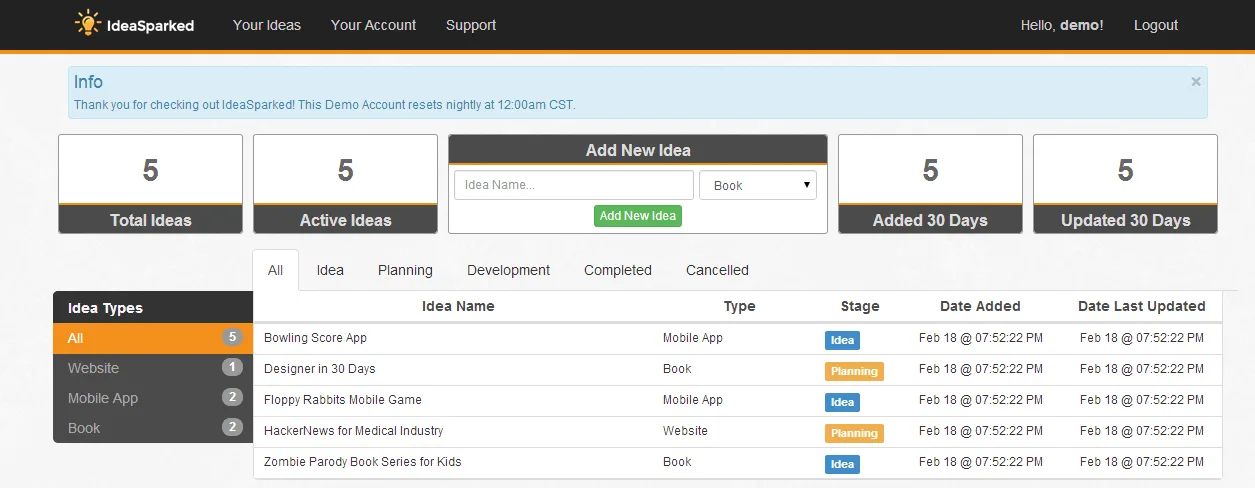Switch to the Completed tab
The height and width of the screenshot is (488, 1255).
618,270
